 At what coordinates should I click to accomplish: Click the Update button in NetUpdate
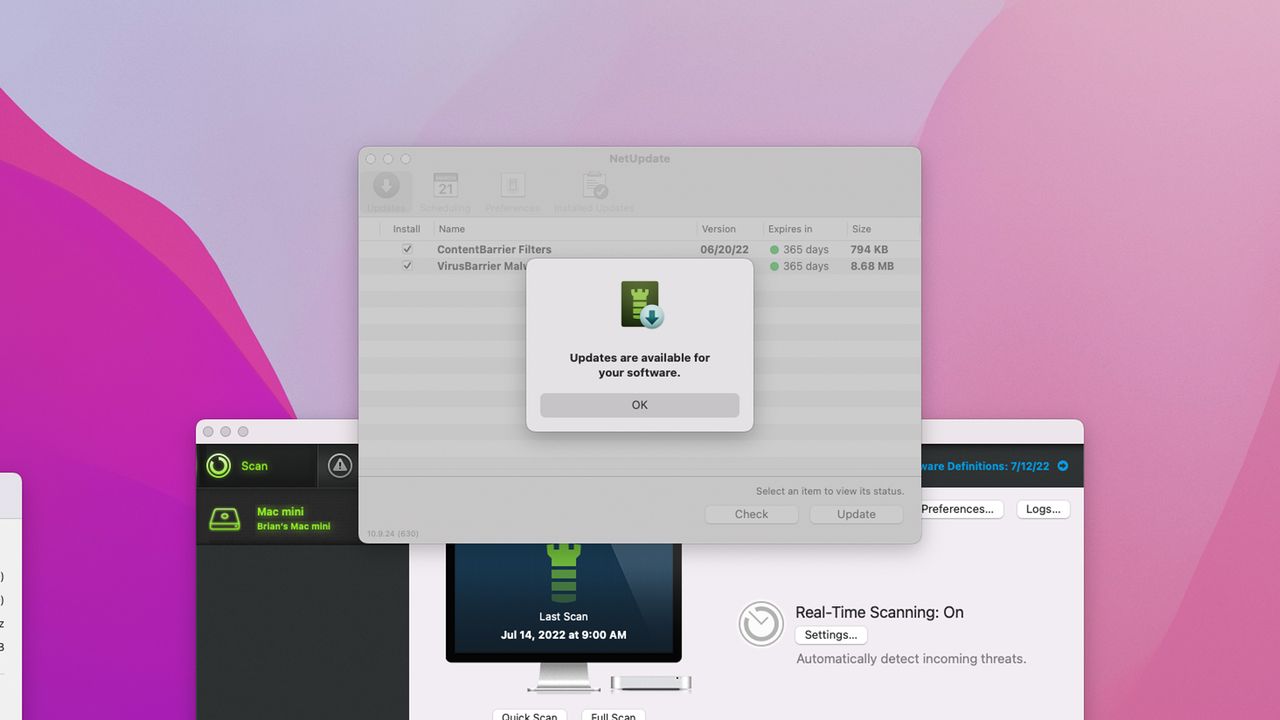pos(856,514)
